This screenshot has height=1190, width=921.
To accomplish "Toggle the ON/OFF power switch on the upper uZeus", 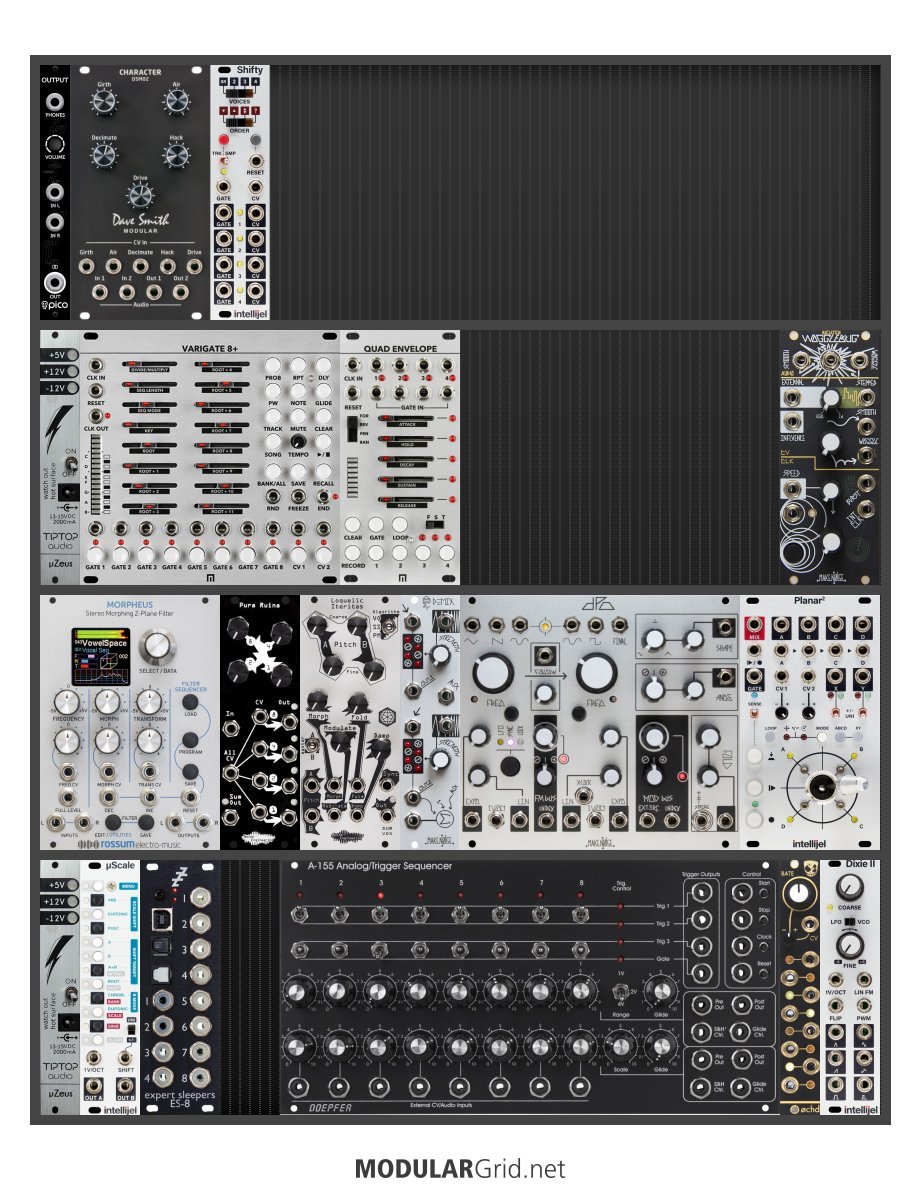I will coord(70,463).
